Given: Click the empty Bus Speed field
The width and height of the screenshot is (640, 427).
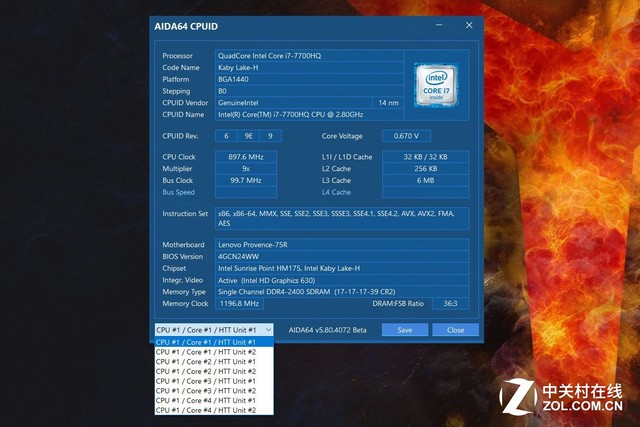Looking at the screenshot, I should (246, 192).
